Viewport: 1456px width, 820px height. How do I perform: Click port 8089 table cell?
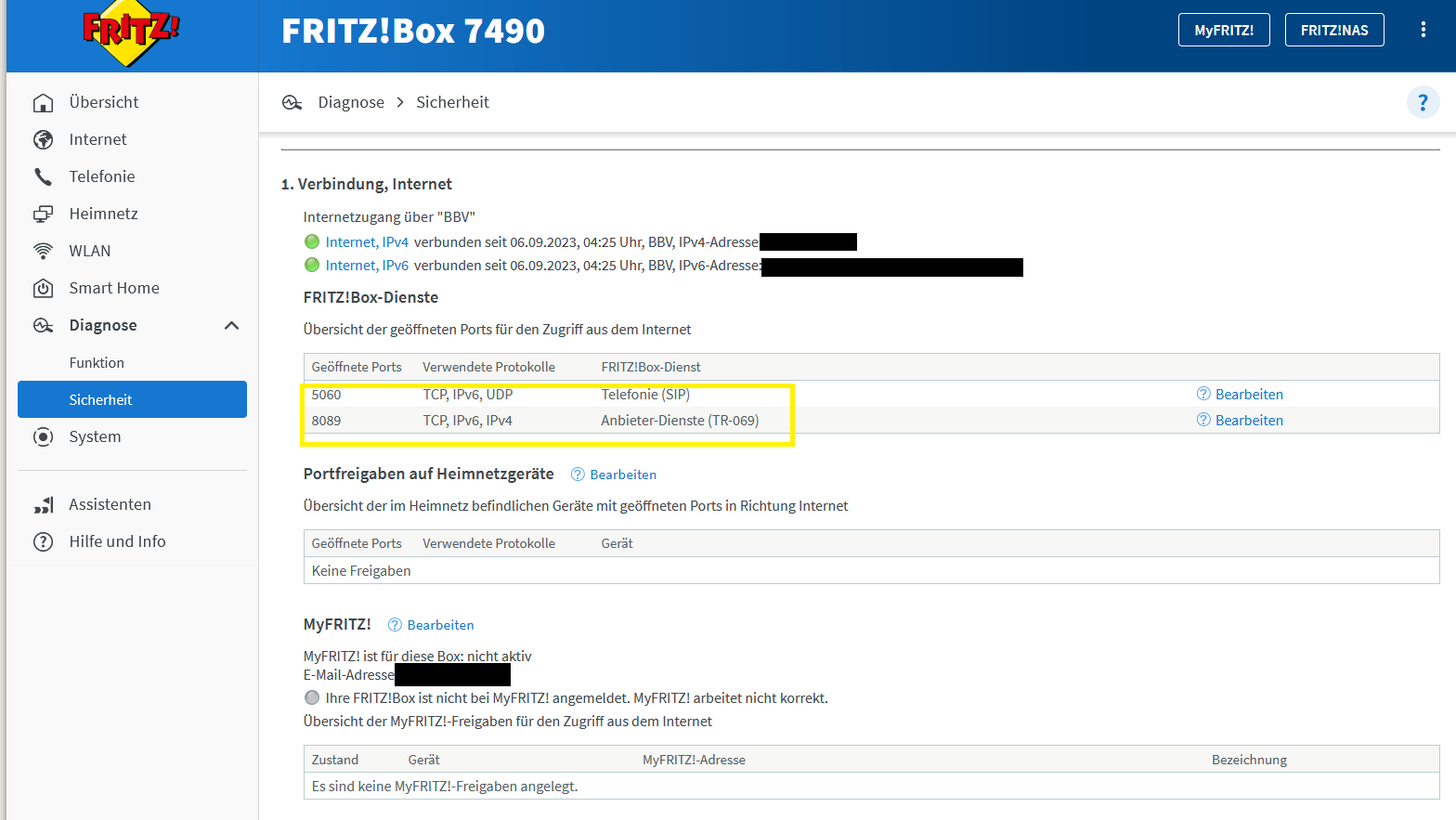point(326,421)
